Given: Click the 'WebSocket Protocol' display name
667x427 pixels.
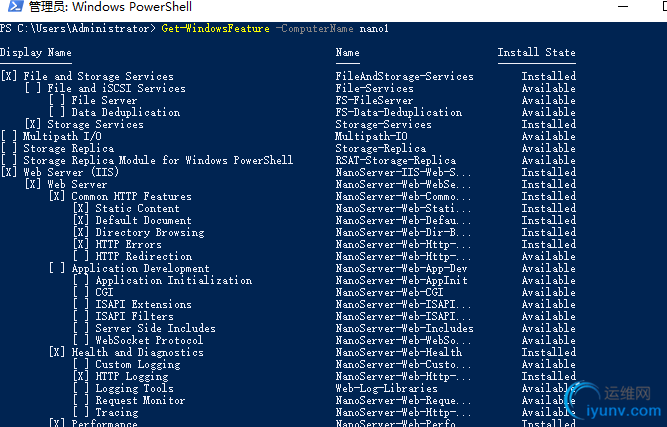Looking at the screenshot, I should coord(149,340).
